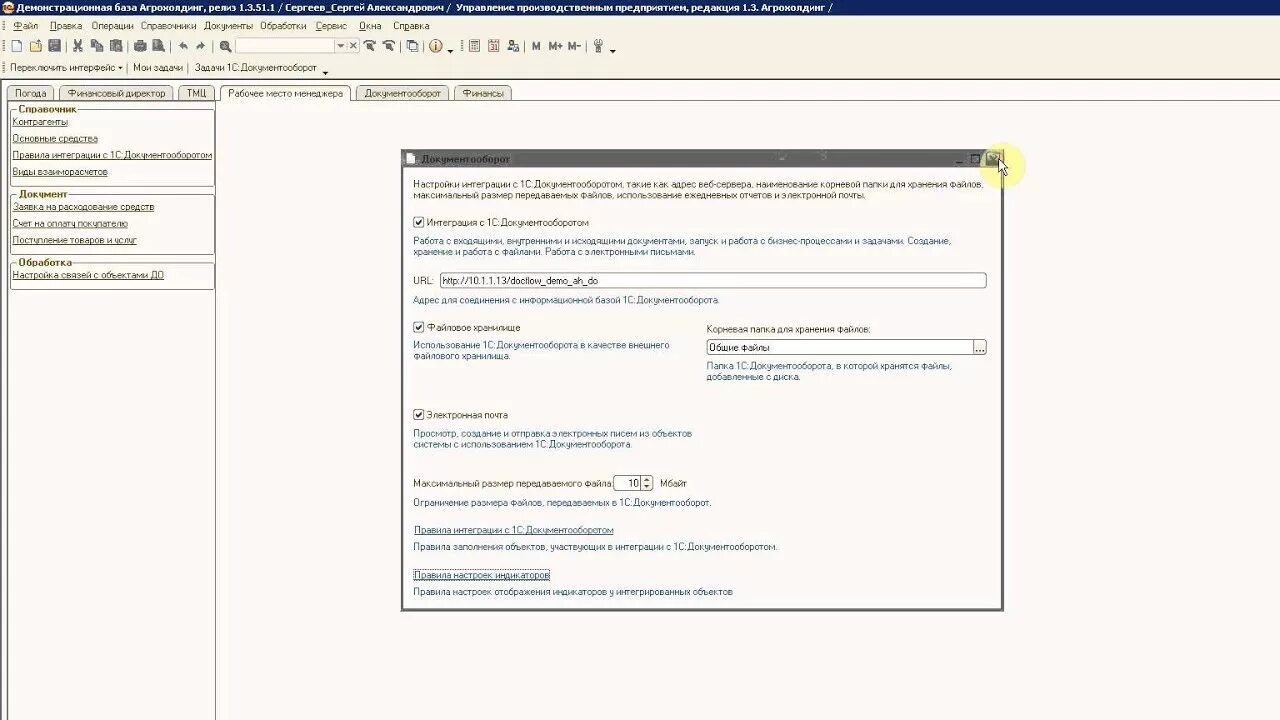Open Основные средства link

55,139
